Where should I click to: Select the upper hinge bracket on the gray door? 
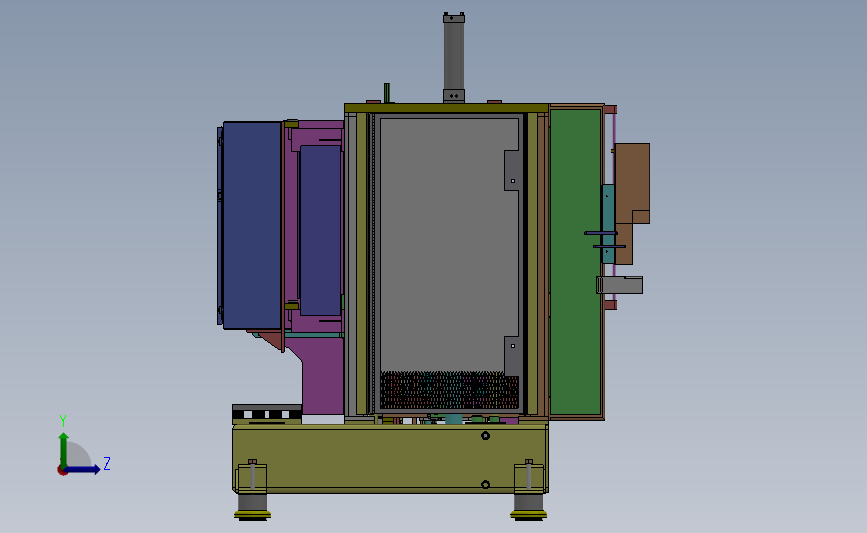(x=512, y=170)
